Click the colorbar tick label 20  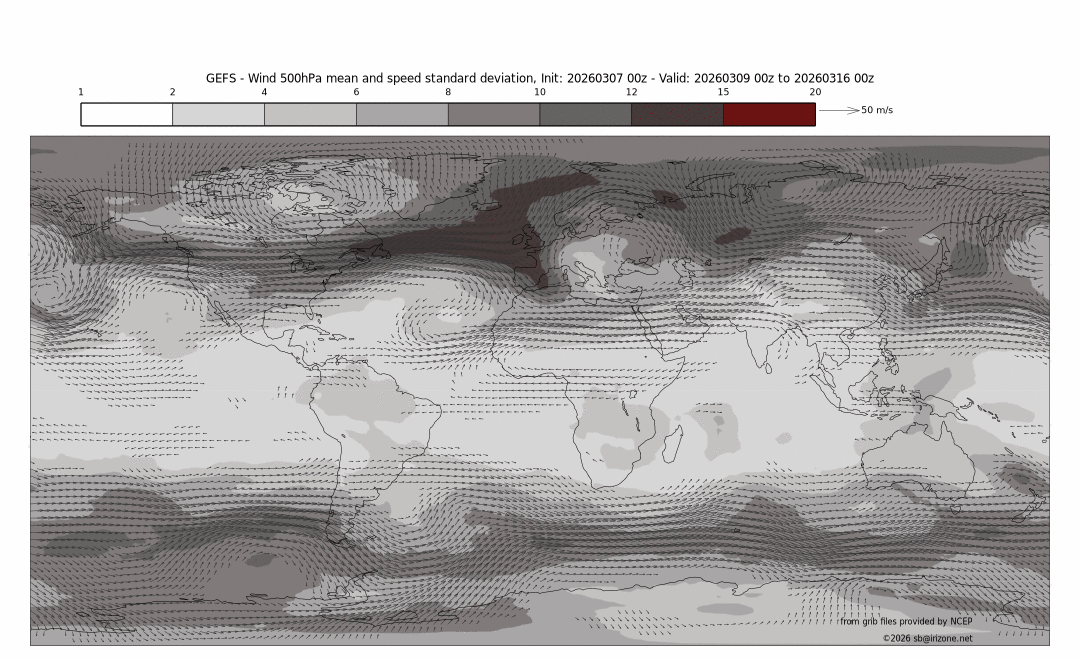[x=815, y=92]
